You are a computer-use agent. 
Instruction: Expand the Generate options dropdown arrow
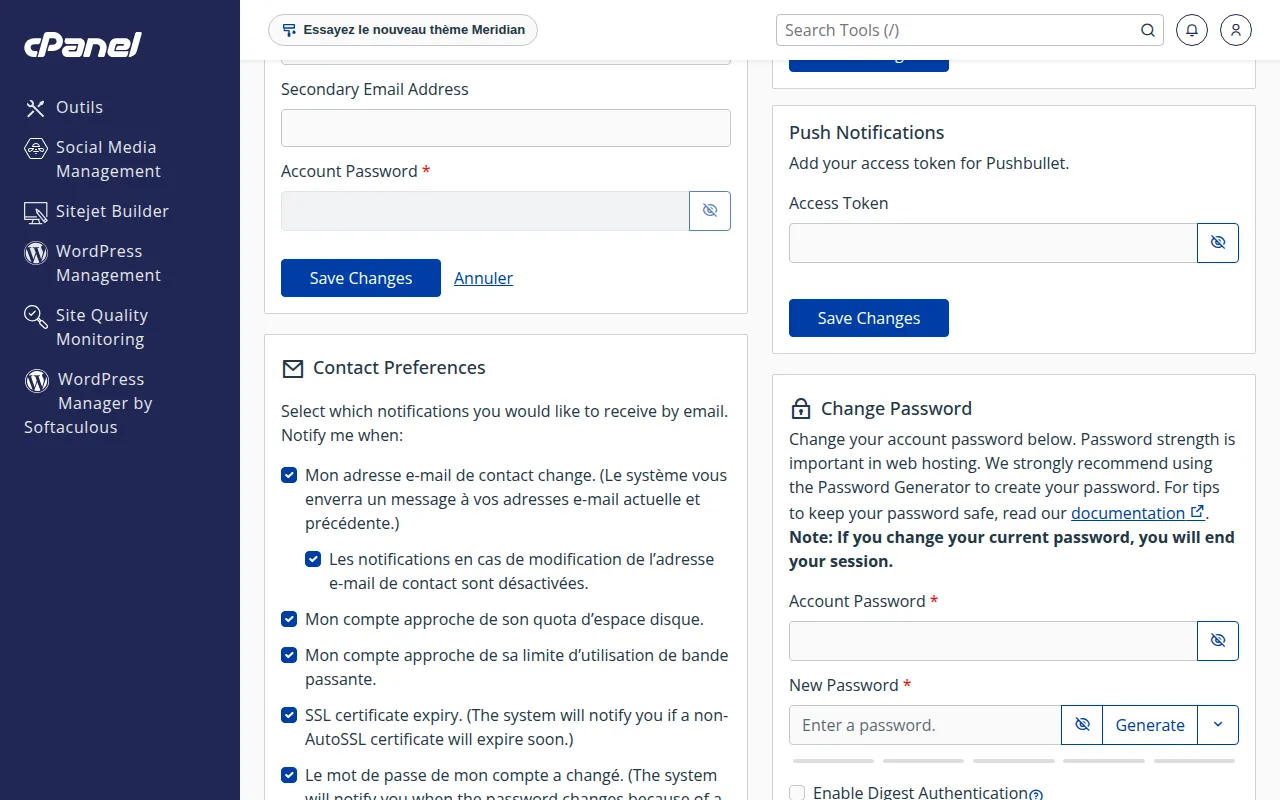point(1218,725)
